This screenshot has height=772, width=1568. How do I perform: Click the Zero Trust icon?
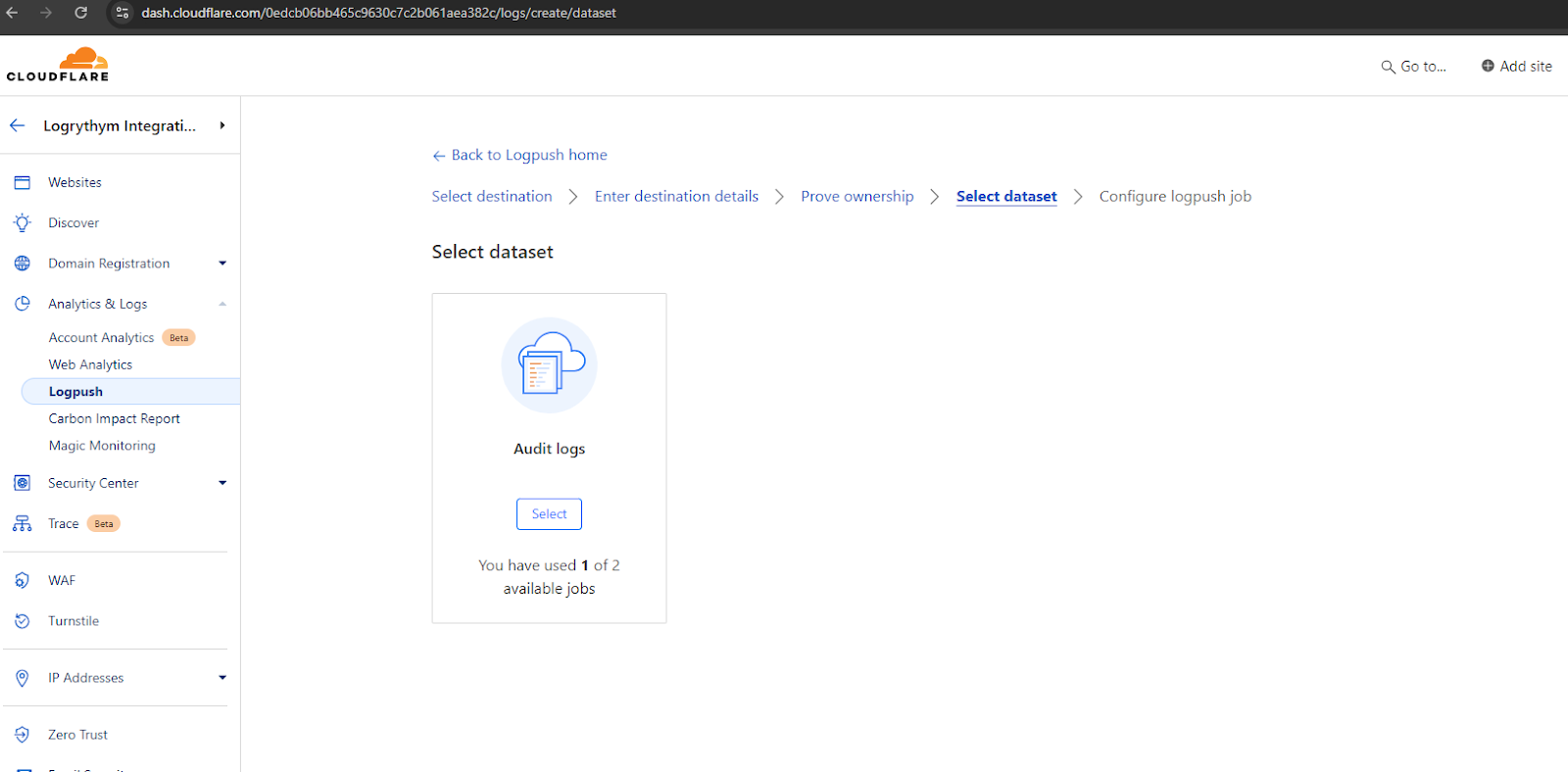(x=23, y=735)
